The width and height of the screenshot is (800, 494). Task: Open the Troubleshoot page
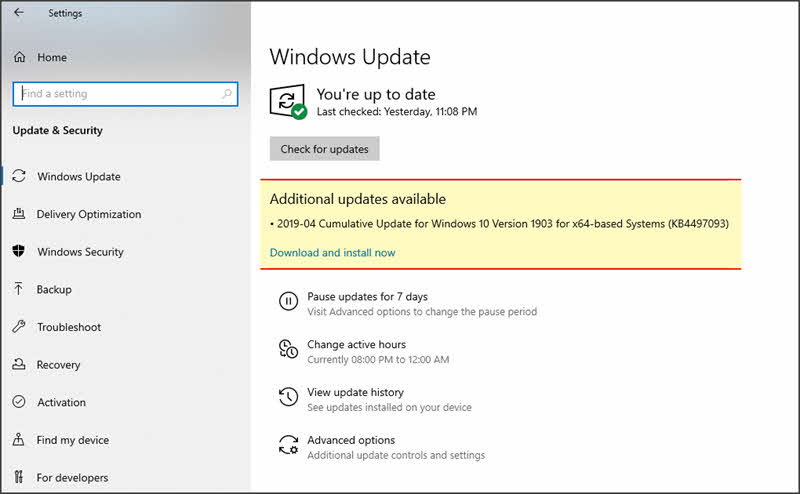tap(69, 327)
